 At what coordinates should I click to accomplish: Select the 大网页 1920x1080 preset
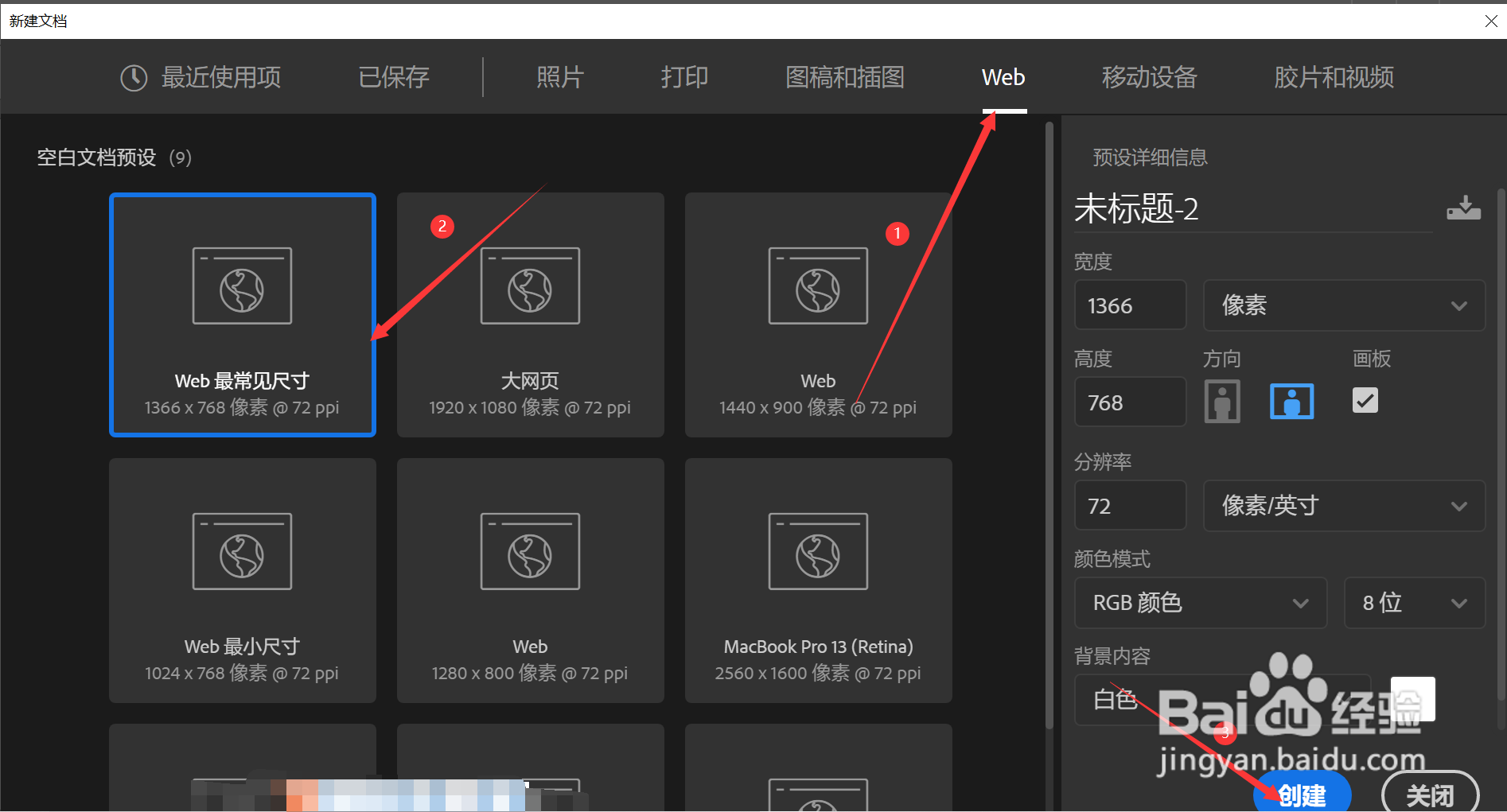point(529,315)
